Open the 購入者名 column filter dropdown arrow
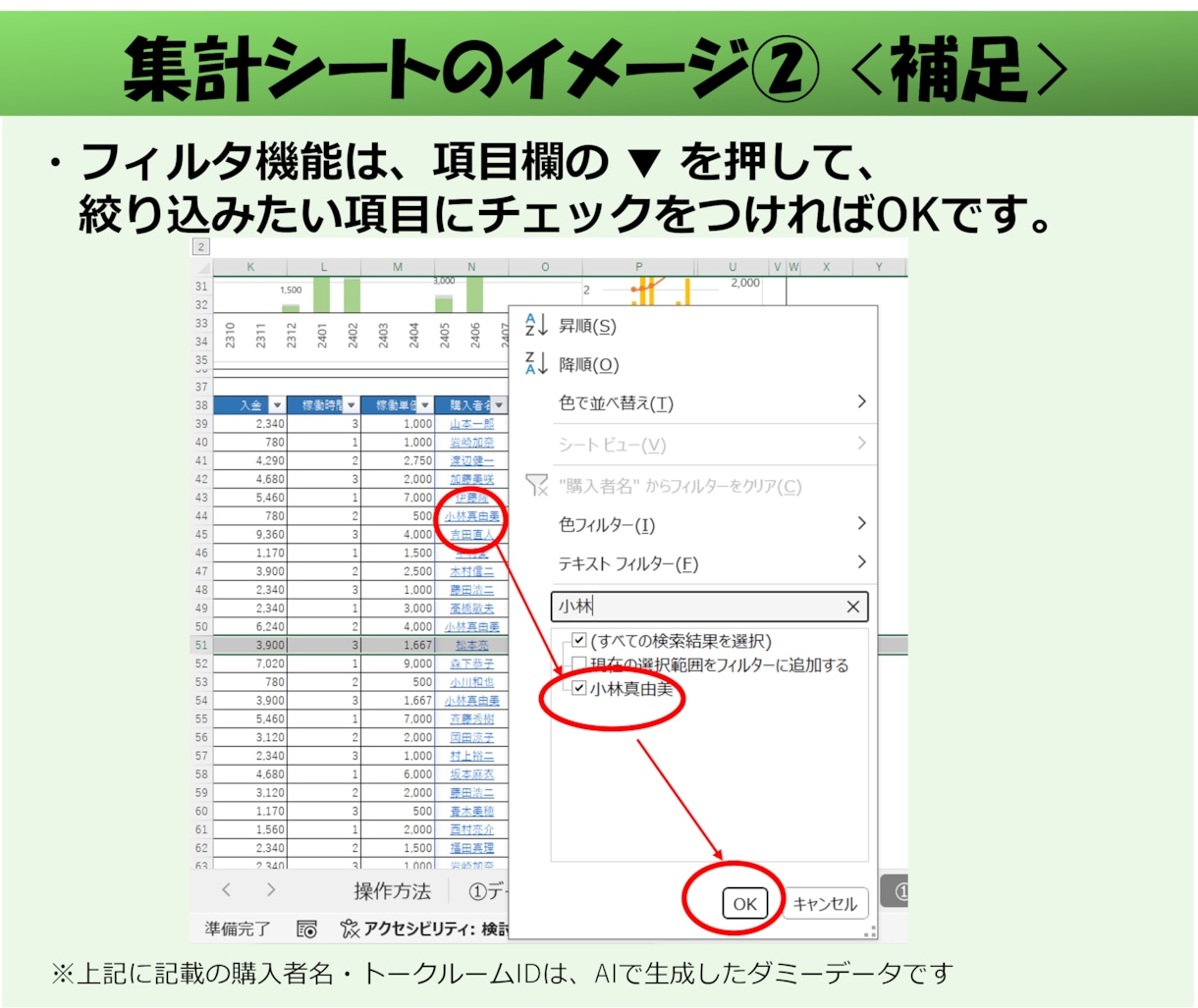The width and height of the screenshot is (1198, 1008). click(x=499, y=405)
